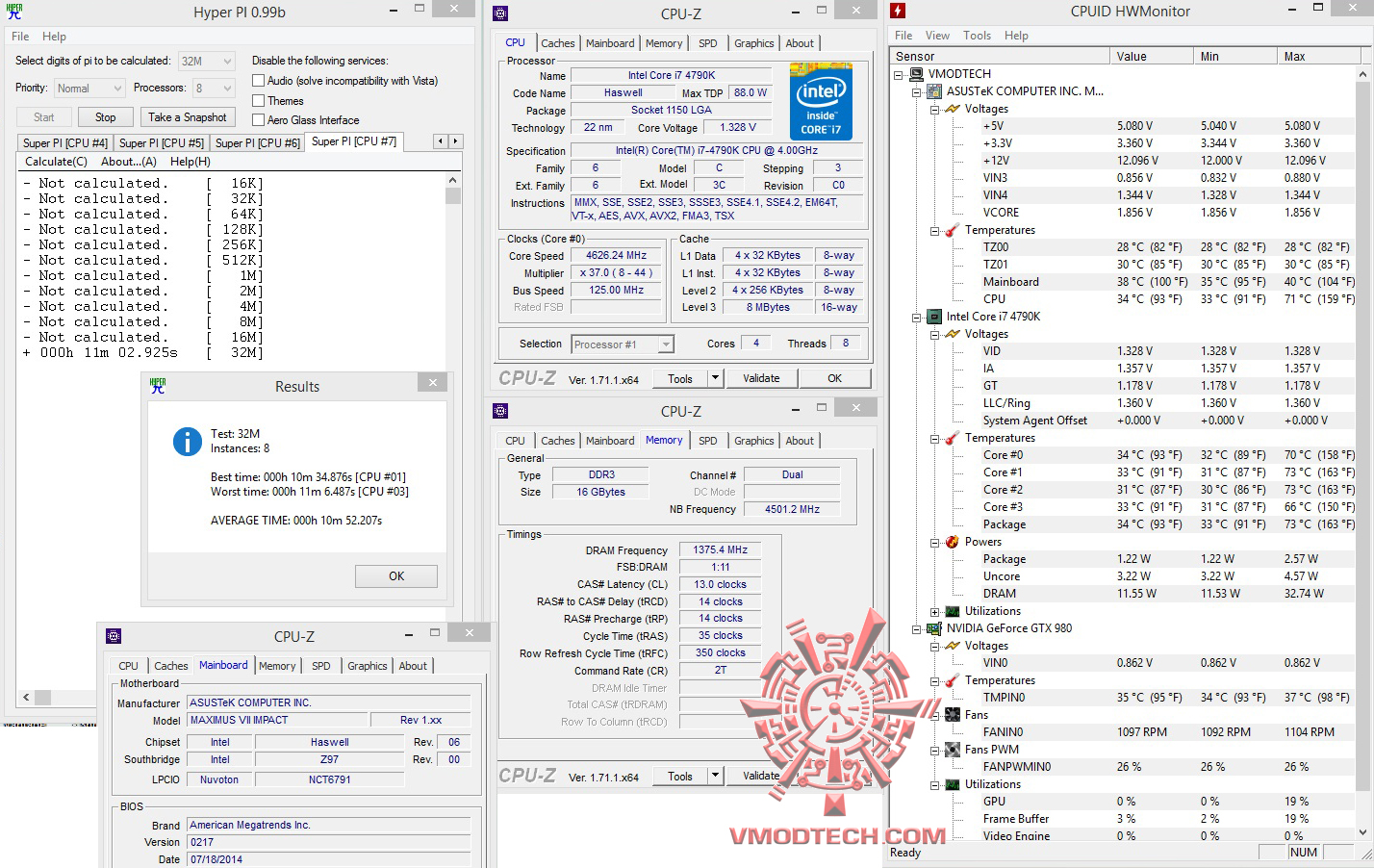Click the Take a Snapshot button
This screenshot has height=868, width=1374.
tap(188, 117)
